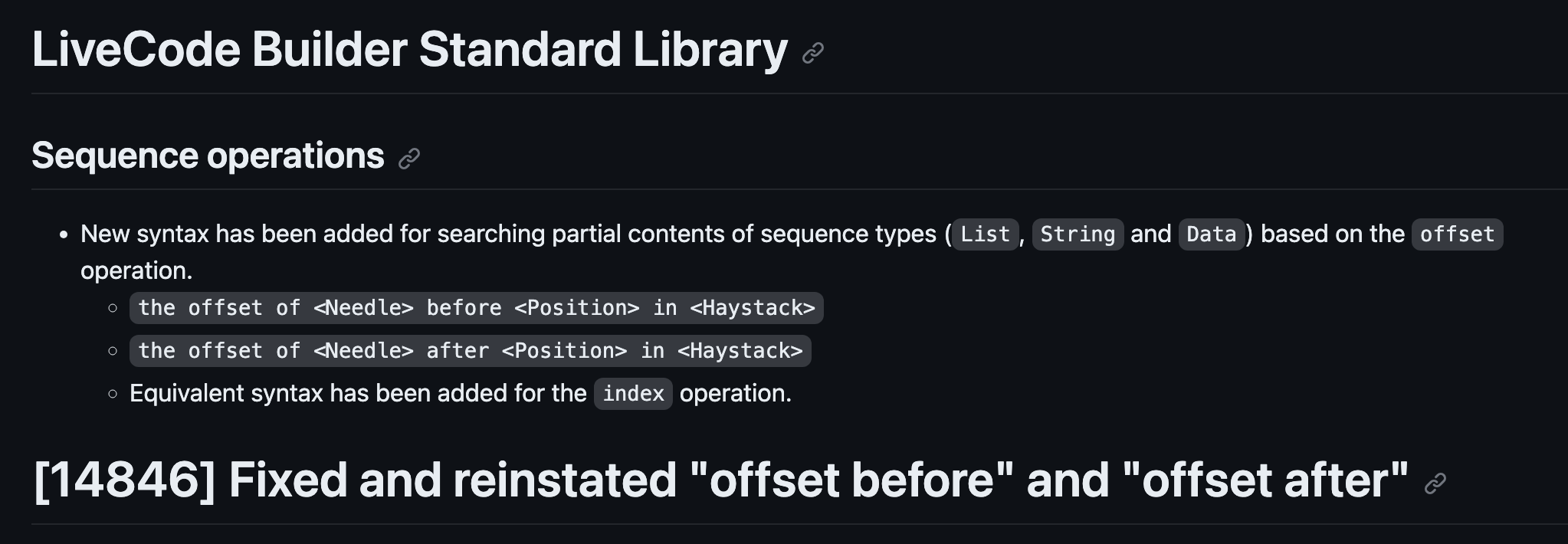
Task: Click the Data inline code tag
Action: [x=1211, y=234]
